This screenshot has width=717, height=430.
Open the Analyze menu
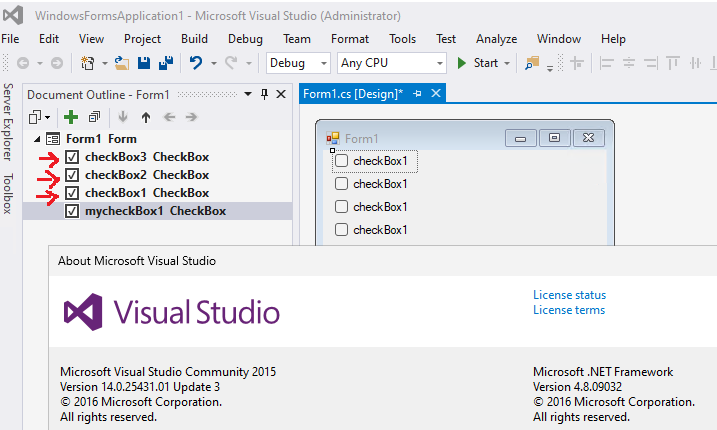(x=496, y=39)
